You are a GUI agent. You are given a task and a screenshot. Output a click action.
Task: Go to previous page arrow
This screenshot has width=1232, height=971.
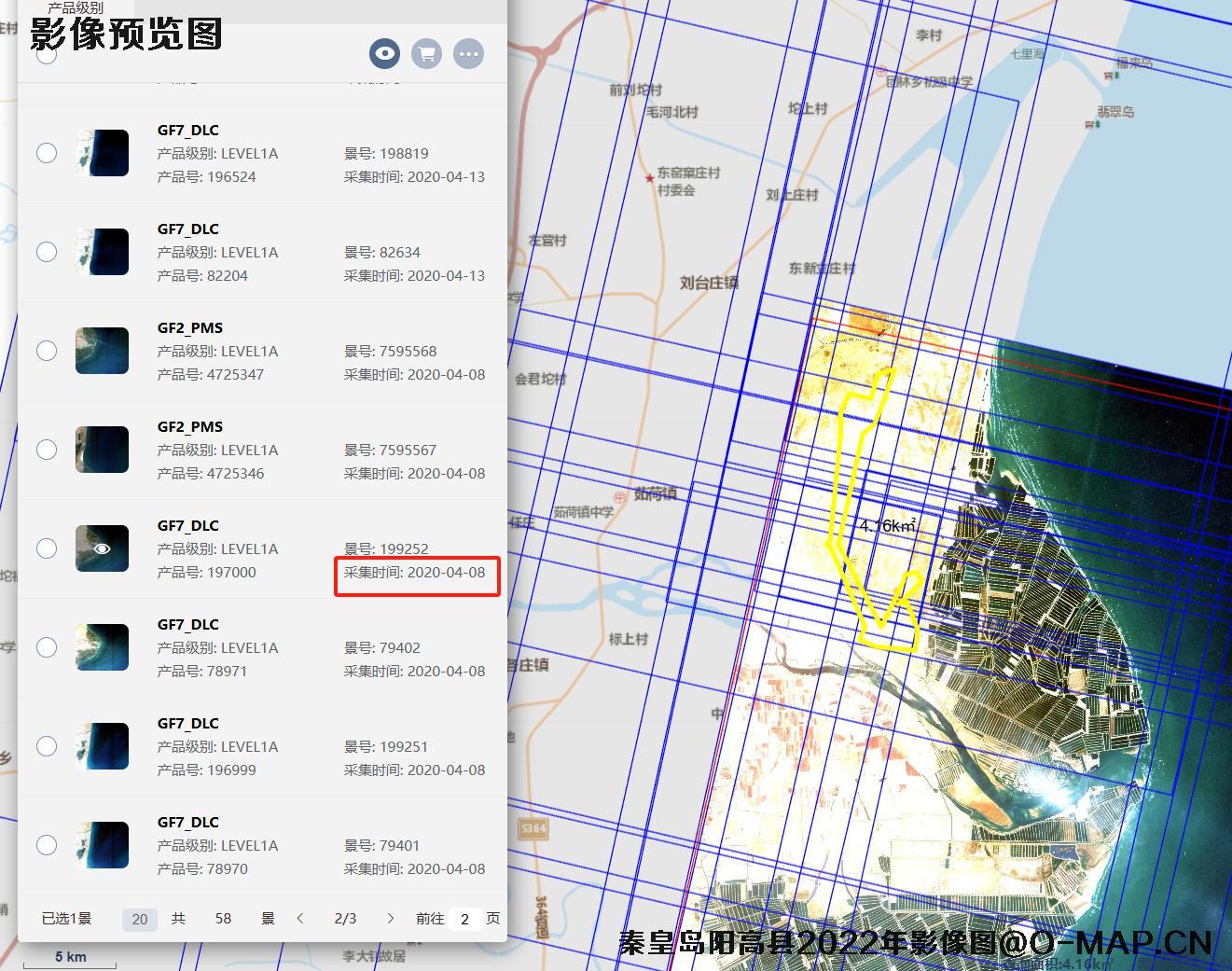(x=300, y=919)
